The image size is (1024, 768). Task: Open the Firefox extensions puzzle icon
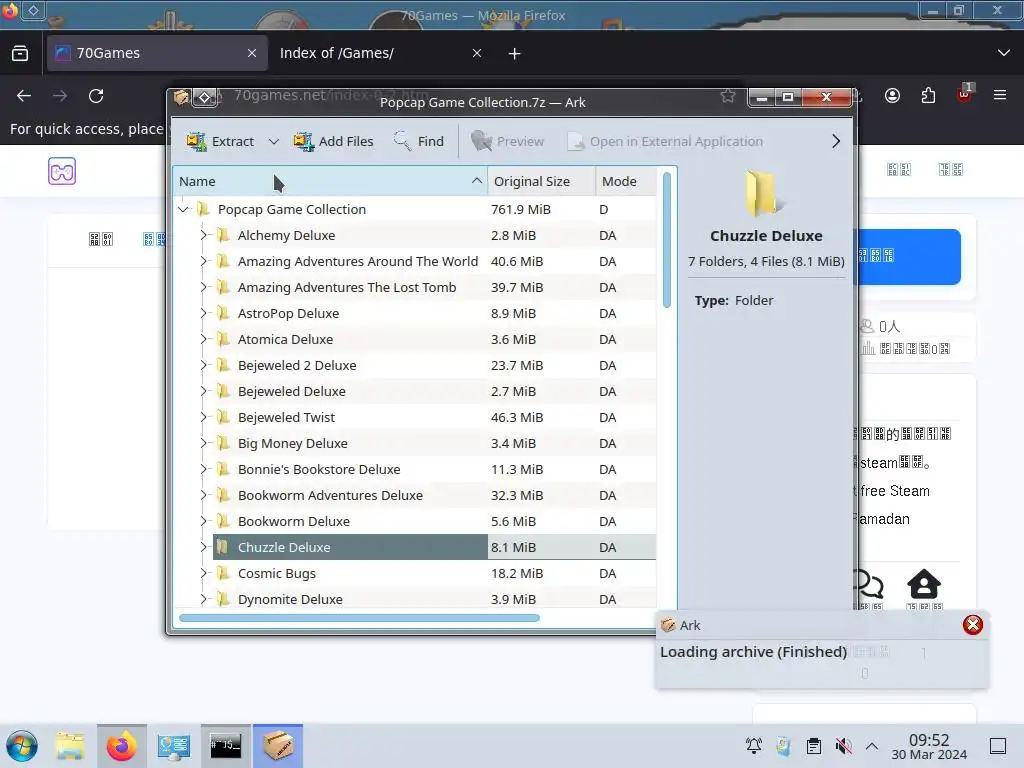coord(928,96)
